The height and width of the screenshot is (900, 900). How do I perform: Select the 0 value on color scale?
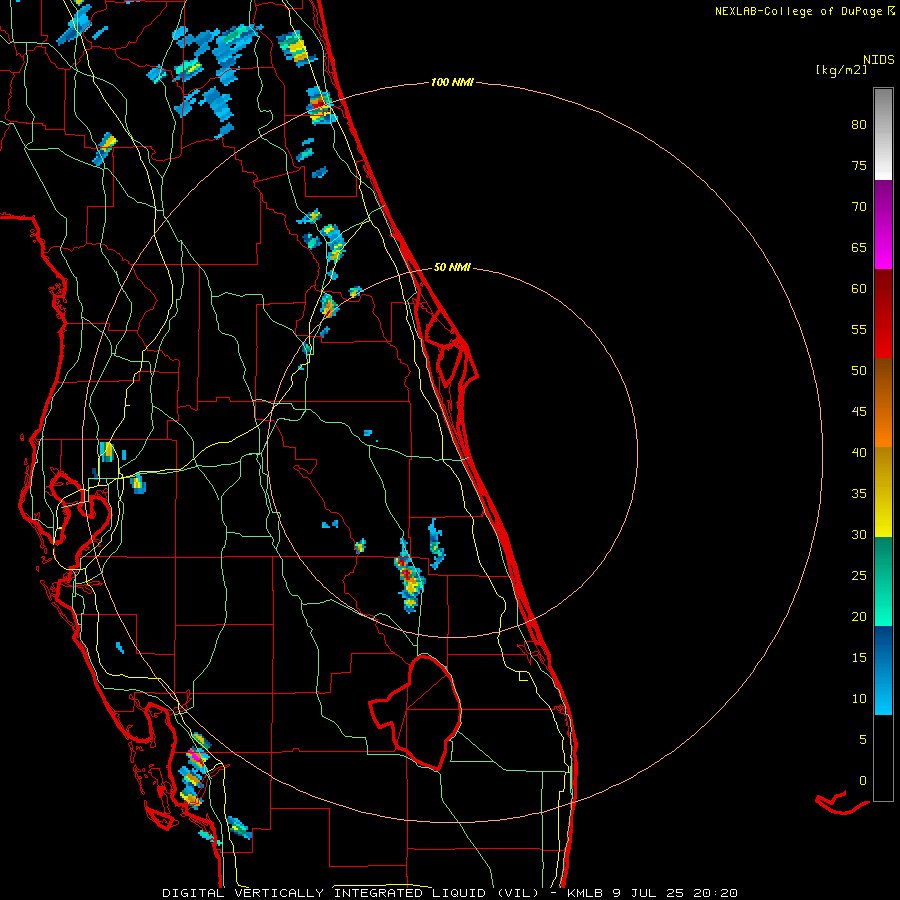(863, 781)
